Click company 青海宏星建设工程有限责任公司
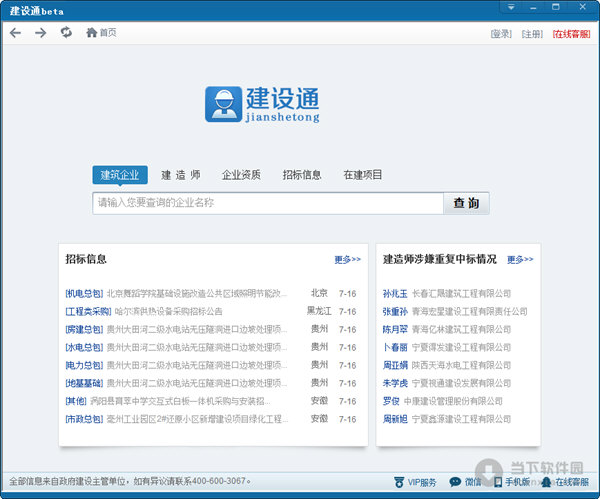Image resolution: width=600 pixels, height=499 pixels. tap(470, 311)
